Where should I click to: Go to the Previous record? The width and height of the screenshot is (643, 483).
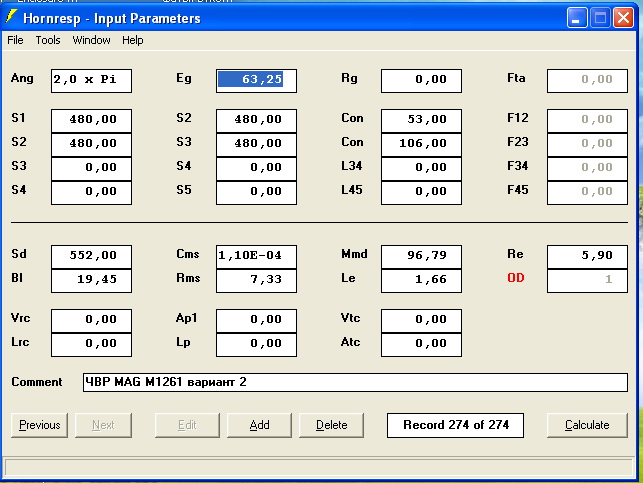[x=40, y=425]
